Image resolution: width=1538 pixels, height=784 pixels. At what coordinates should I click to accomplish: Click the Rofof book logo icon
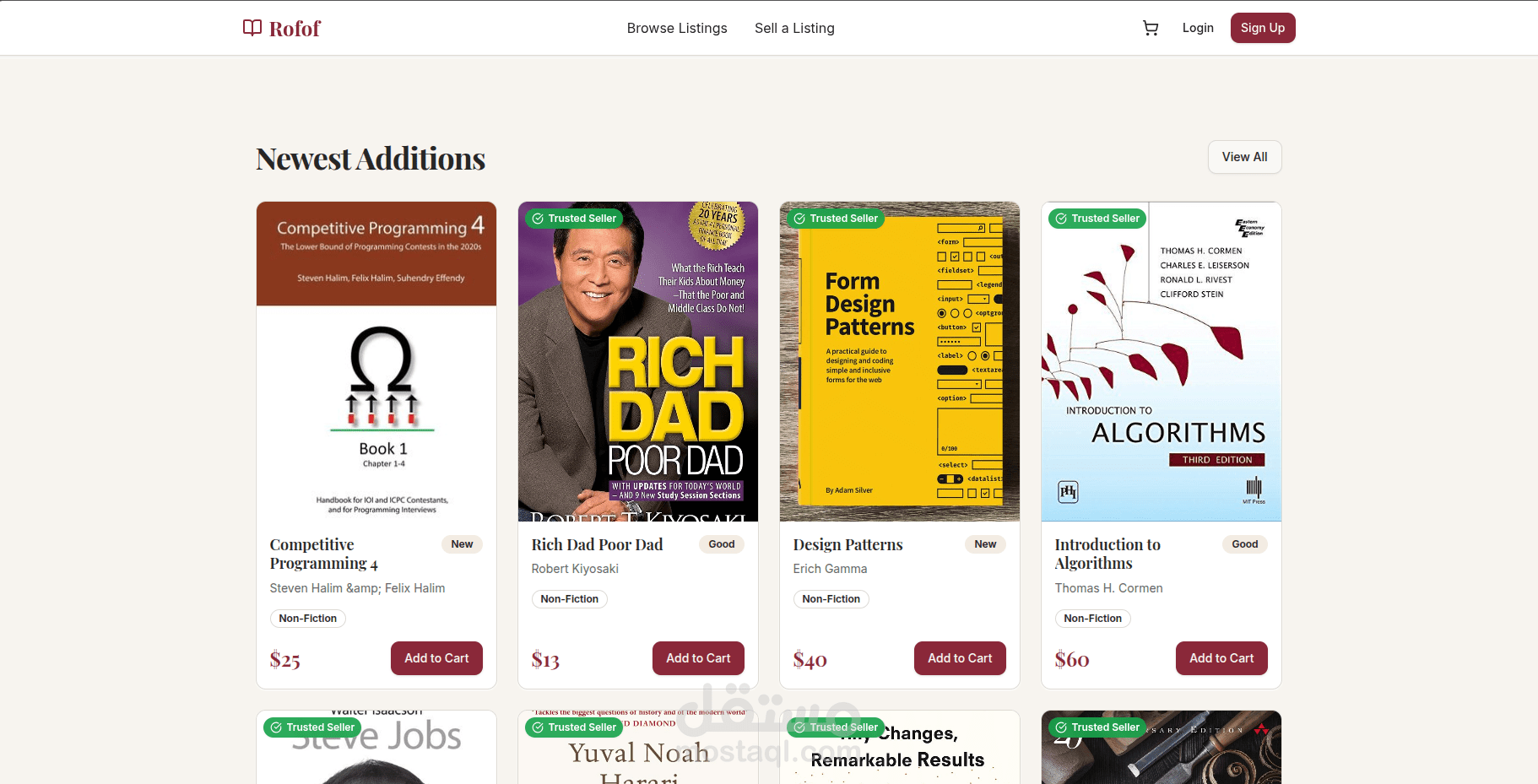click(x=252, y=28)
